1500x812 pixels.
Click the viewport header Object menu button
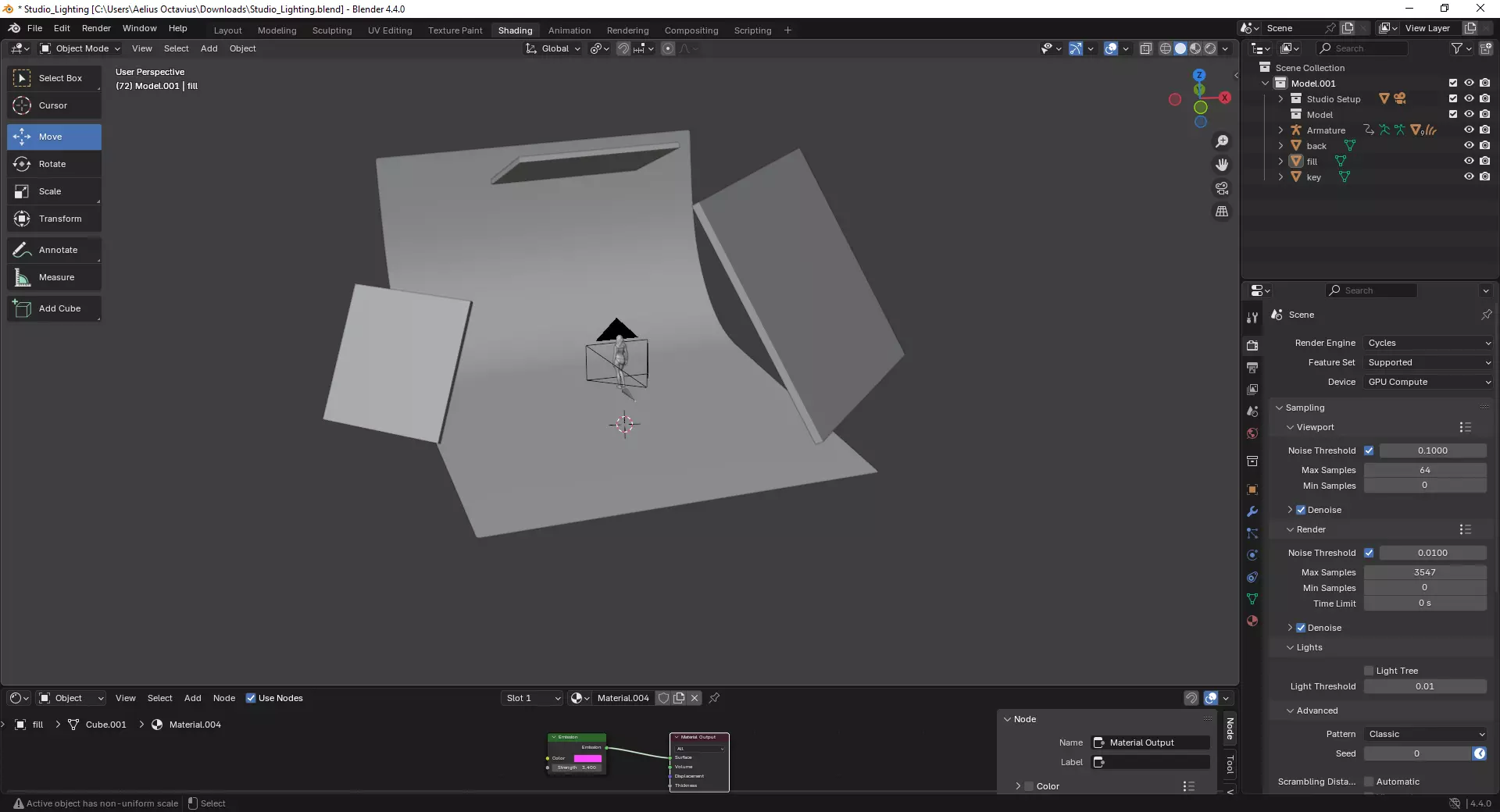click(242, 48)
